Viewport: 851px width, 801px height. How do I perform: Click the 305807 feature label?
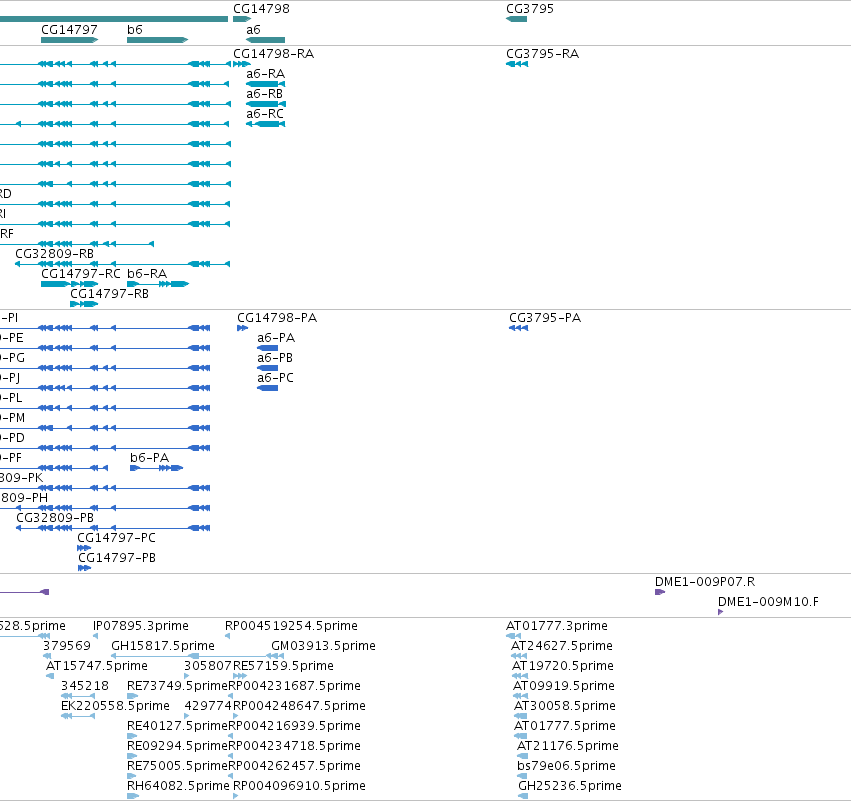tap(208, 666)
